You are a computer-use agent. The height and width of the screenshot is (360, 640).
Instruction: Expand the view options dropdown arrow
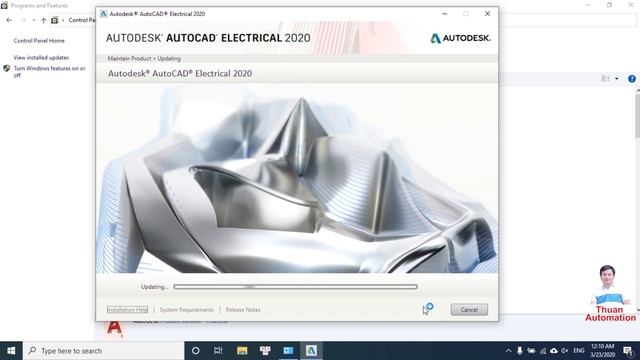point(617,79)
